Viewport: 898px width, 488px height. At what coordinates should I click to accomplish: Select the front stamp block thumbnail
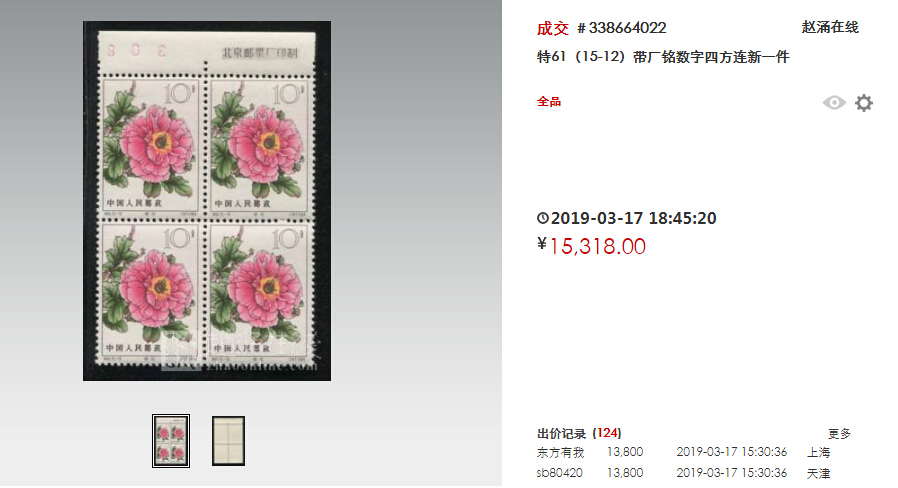(171, 441)
